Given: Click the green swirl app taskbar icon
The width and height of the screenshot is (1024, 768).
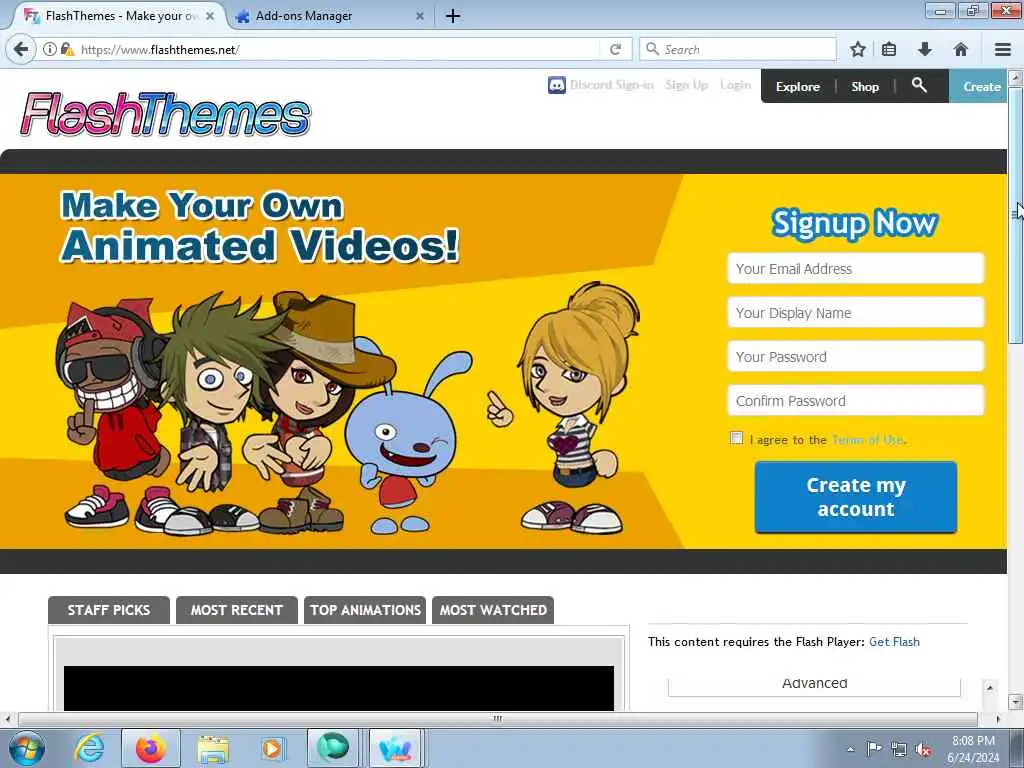Looking at the screenshot, I should (x=333, y=748).
